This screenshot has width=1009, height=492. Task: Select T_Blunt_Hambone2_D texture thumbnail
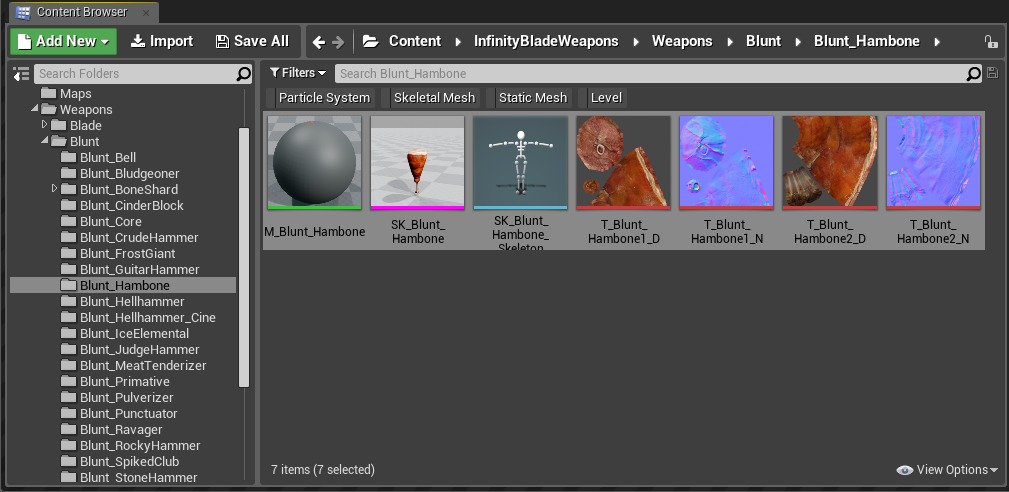(830, 163)
